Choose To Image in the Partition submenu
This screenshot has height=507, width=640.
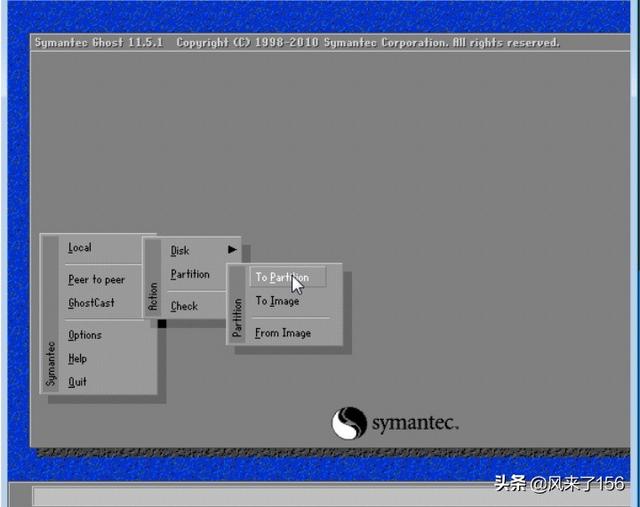(278, 301)
